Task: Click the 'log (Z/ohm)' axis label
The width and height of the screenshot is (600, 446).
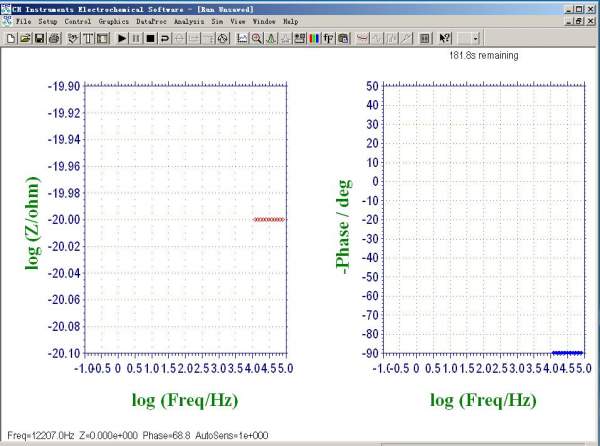Action: pos(33,223)
